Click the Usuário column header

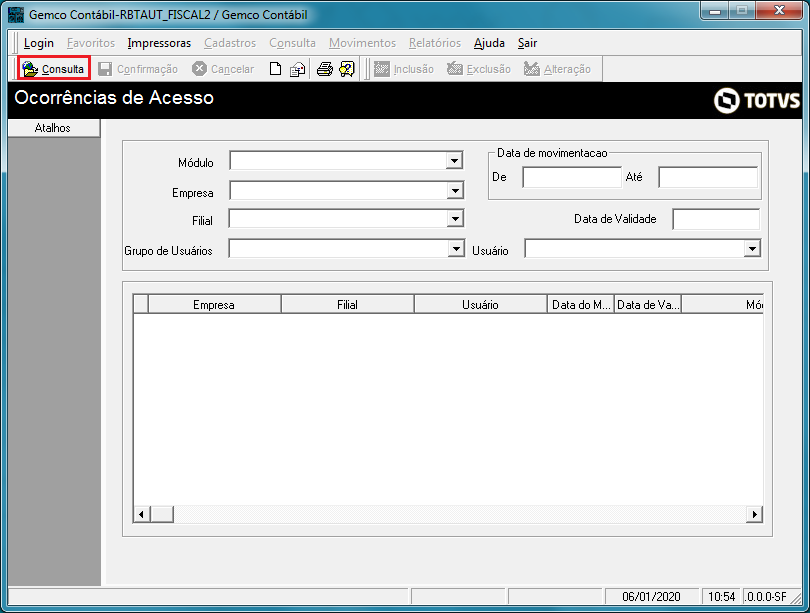tap(480, 305)
